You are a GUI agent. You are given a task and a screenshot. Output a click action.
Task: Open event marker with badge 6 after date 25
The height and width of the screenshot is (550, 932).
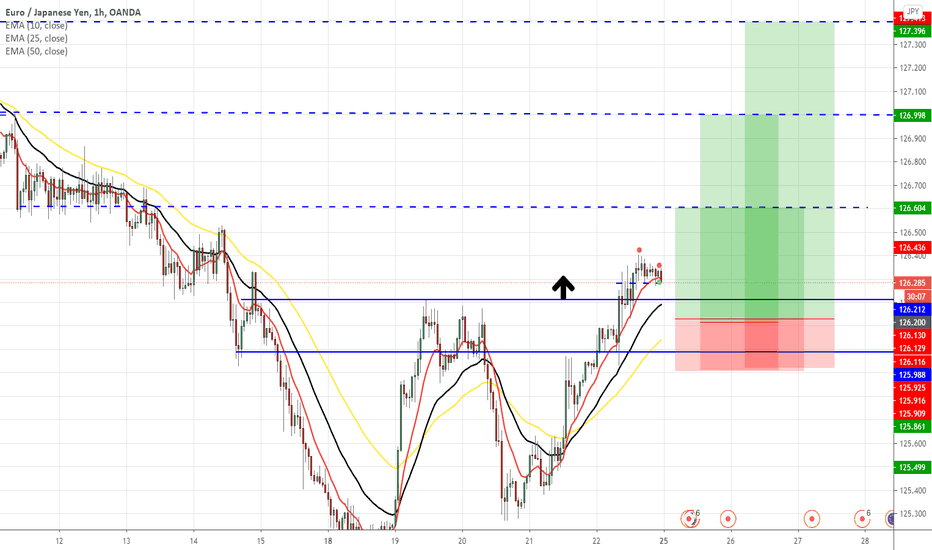click(x=690, y=518)
